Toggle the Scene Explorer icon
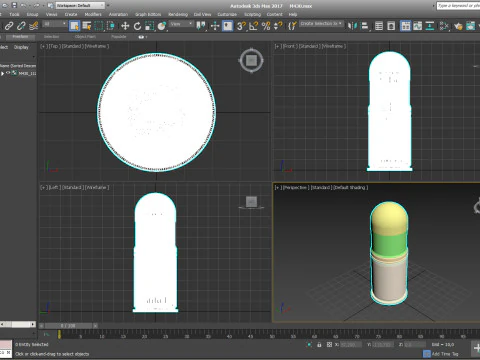This screenshot has width=480, height=360. [x=379, y=26]
